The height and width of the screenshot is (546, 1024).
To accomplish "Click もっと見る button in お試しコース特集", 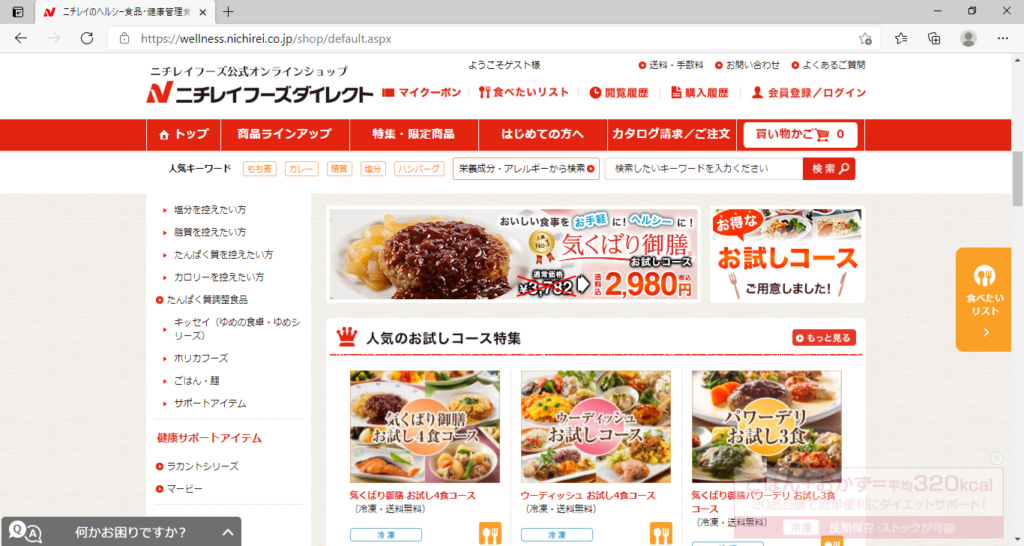I will point(824,338).
